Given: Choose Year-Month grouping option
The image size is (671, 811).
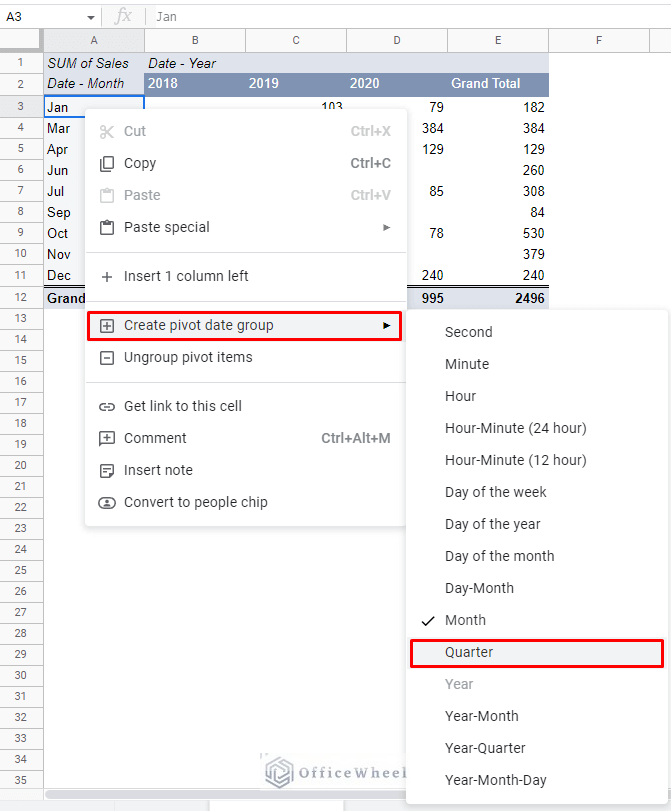Looking at the screenshot, I should (x=481, y=716).
